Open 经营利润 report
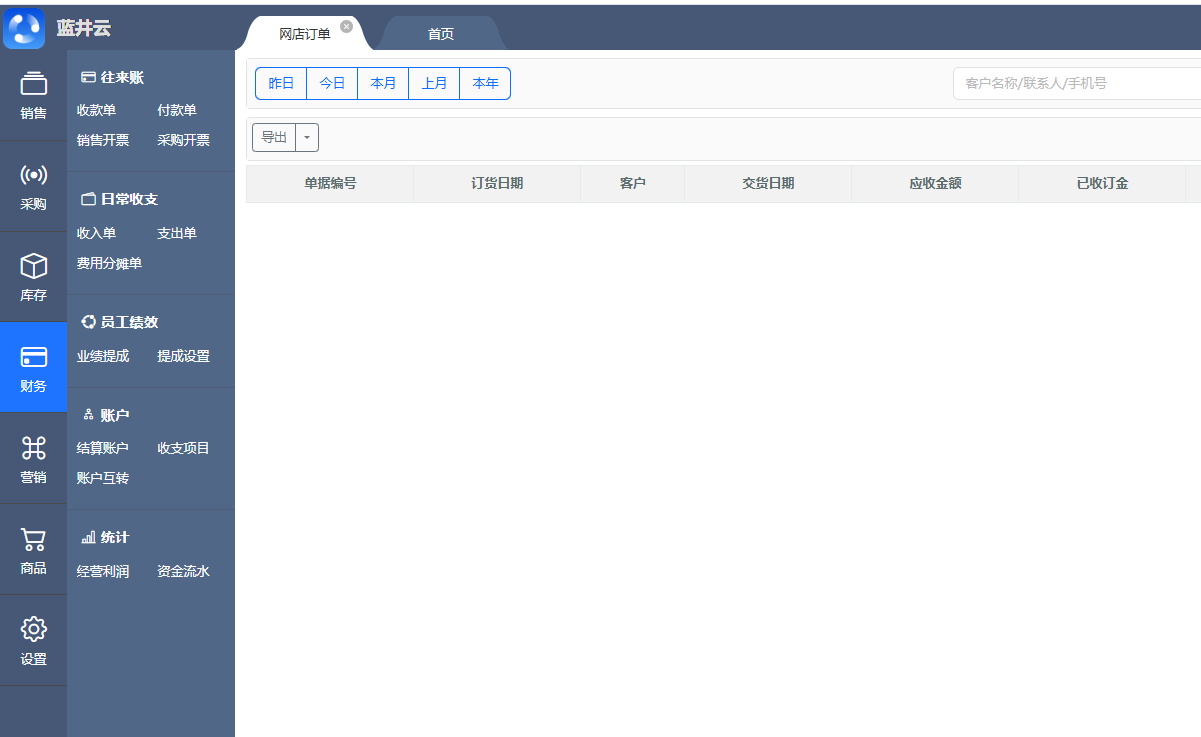 pyautogui.click(x=103, y=571)
